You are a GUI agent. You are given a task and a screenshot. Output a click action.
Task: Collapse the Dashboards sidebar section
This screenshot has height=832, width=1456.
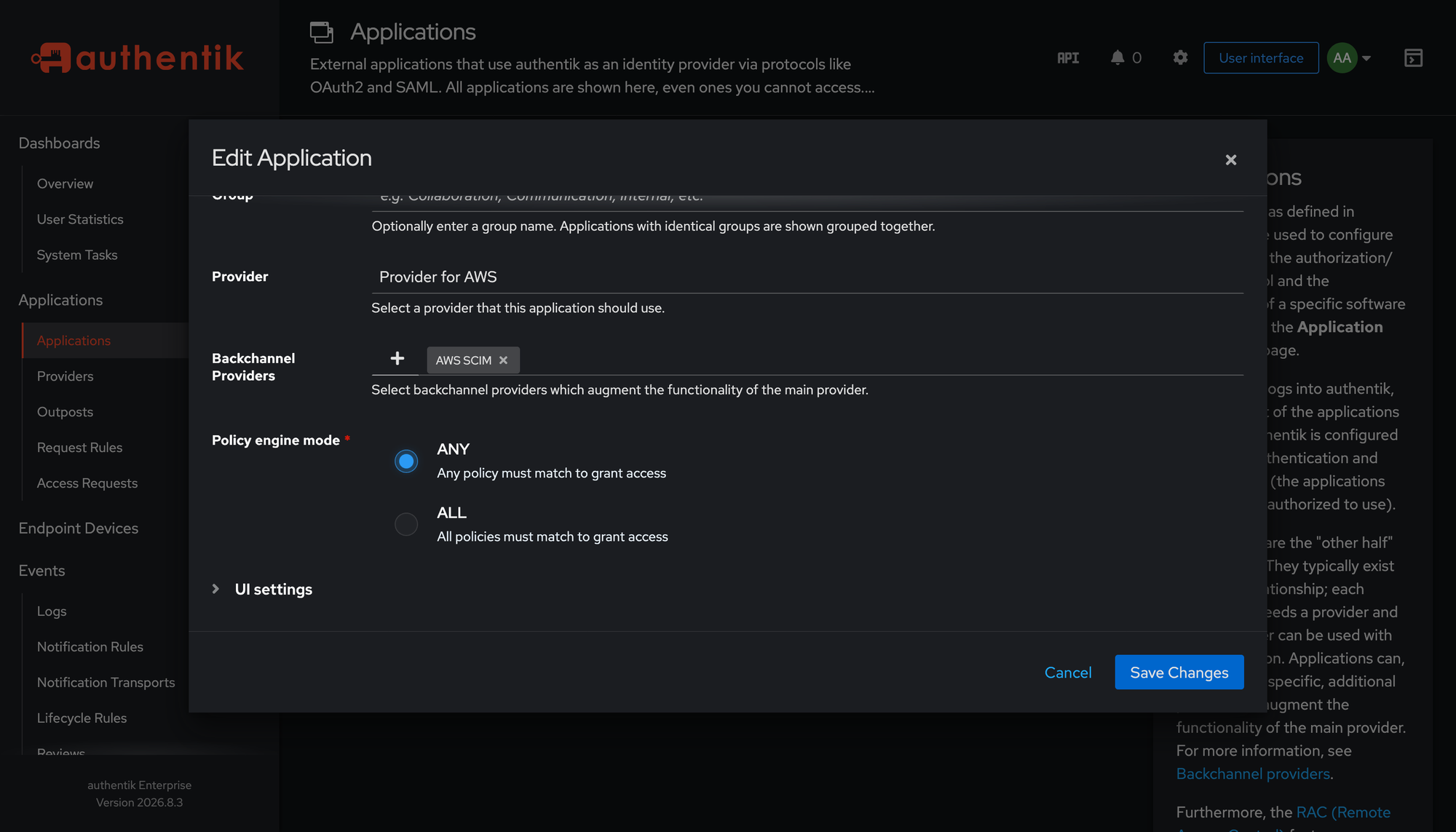(x=59, y=143)
